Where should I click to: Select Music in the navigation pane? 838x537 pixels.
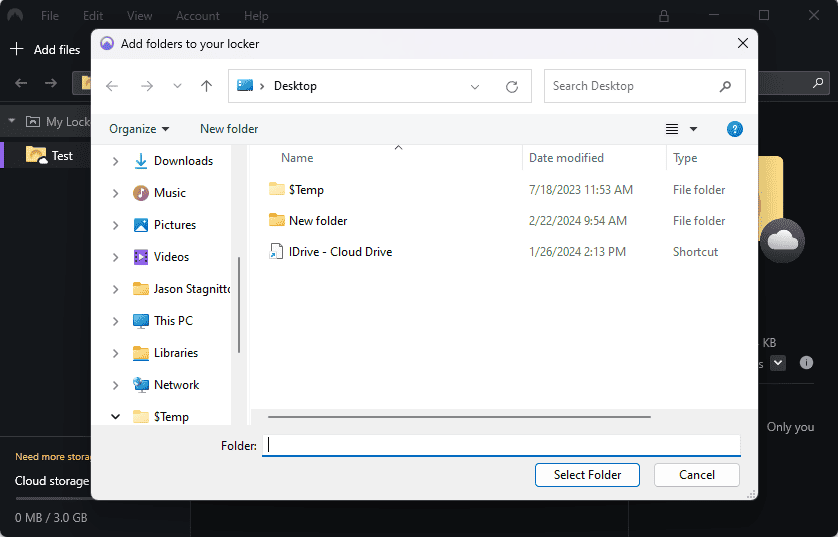click(159, 193)
